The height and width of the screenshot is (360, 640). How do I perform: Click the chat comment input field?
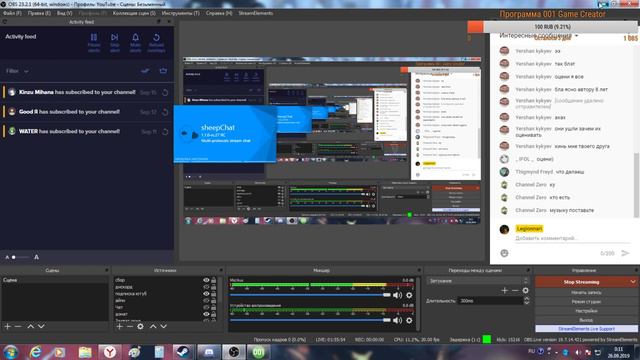coord(571,238)
